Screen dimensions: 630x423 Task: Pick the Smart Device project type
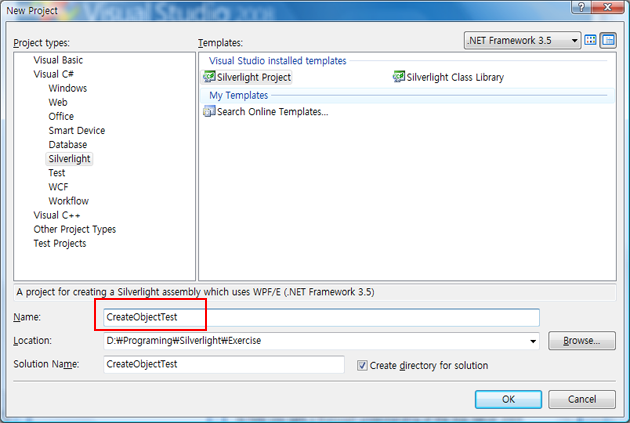tap(77, 130)
